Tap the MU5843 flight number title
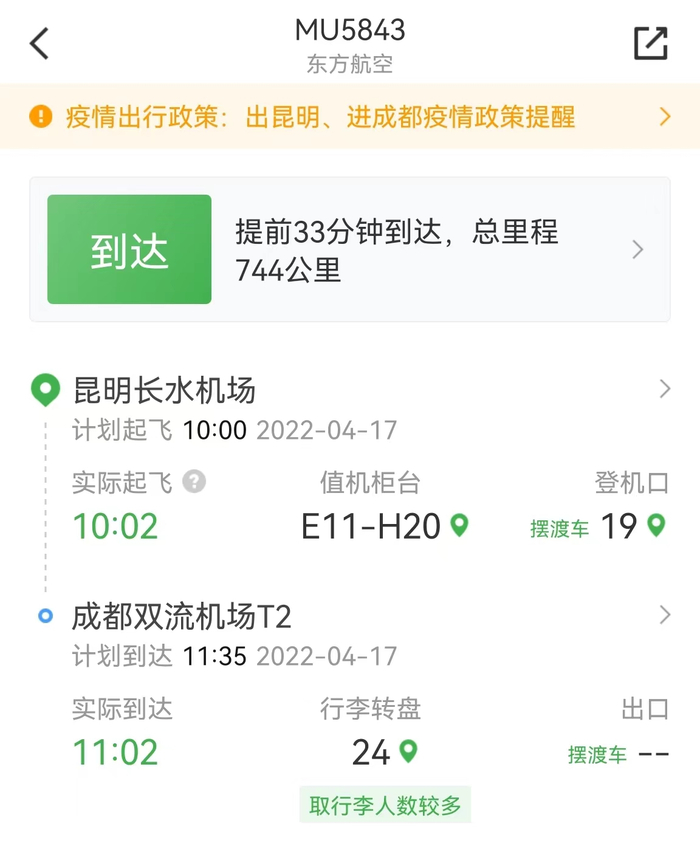Viewport: 700px width, 842px height. (x=350, y=30)
